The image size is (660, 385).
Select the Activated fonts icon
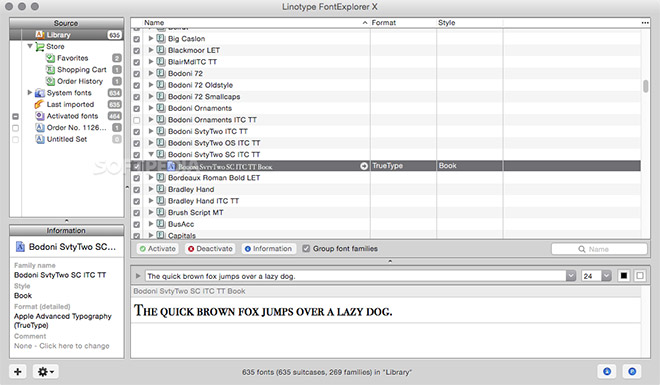pos(40,116)
